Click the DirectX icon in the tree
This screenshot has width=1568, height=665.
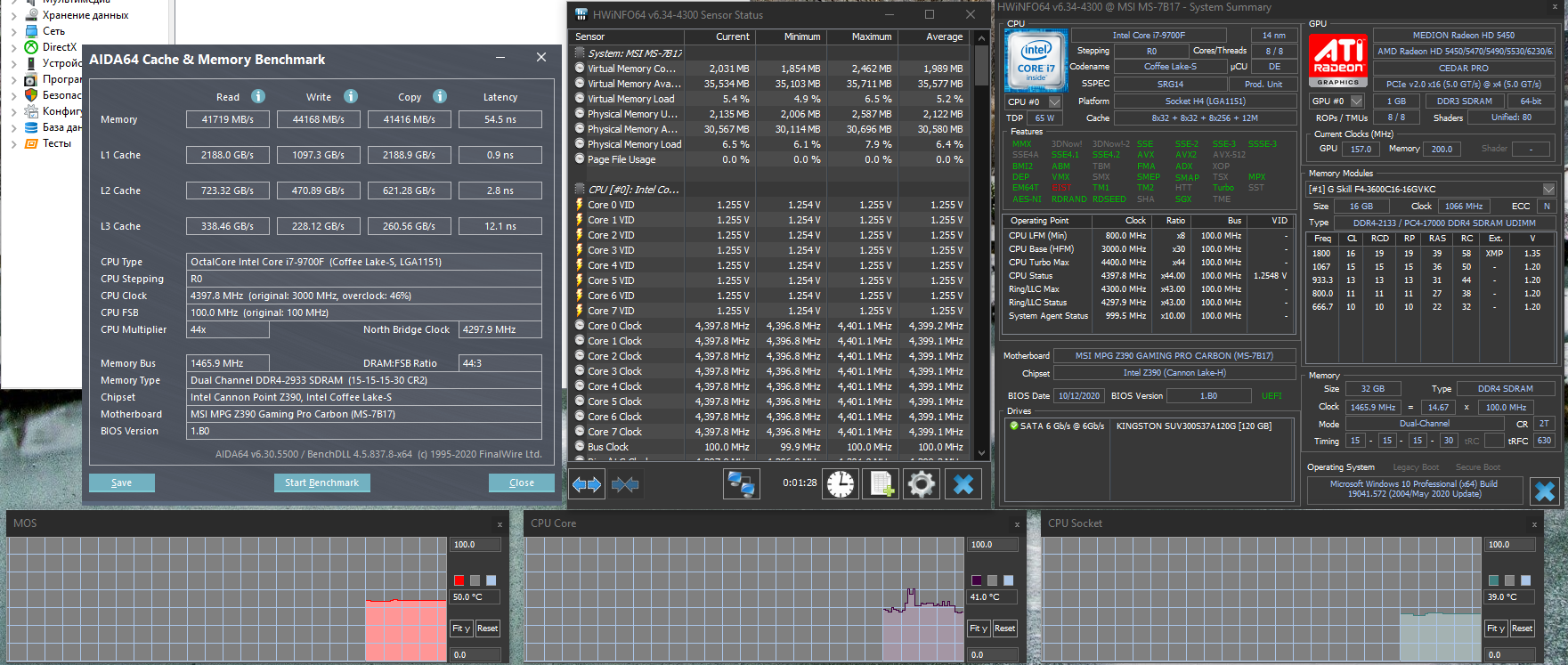(x=31, y=46)
